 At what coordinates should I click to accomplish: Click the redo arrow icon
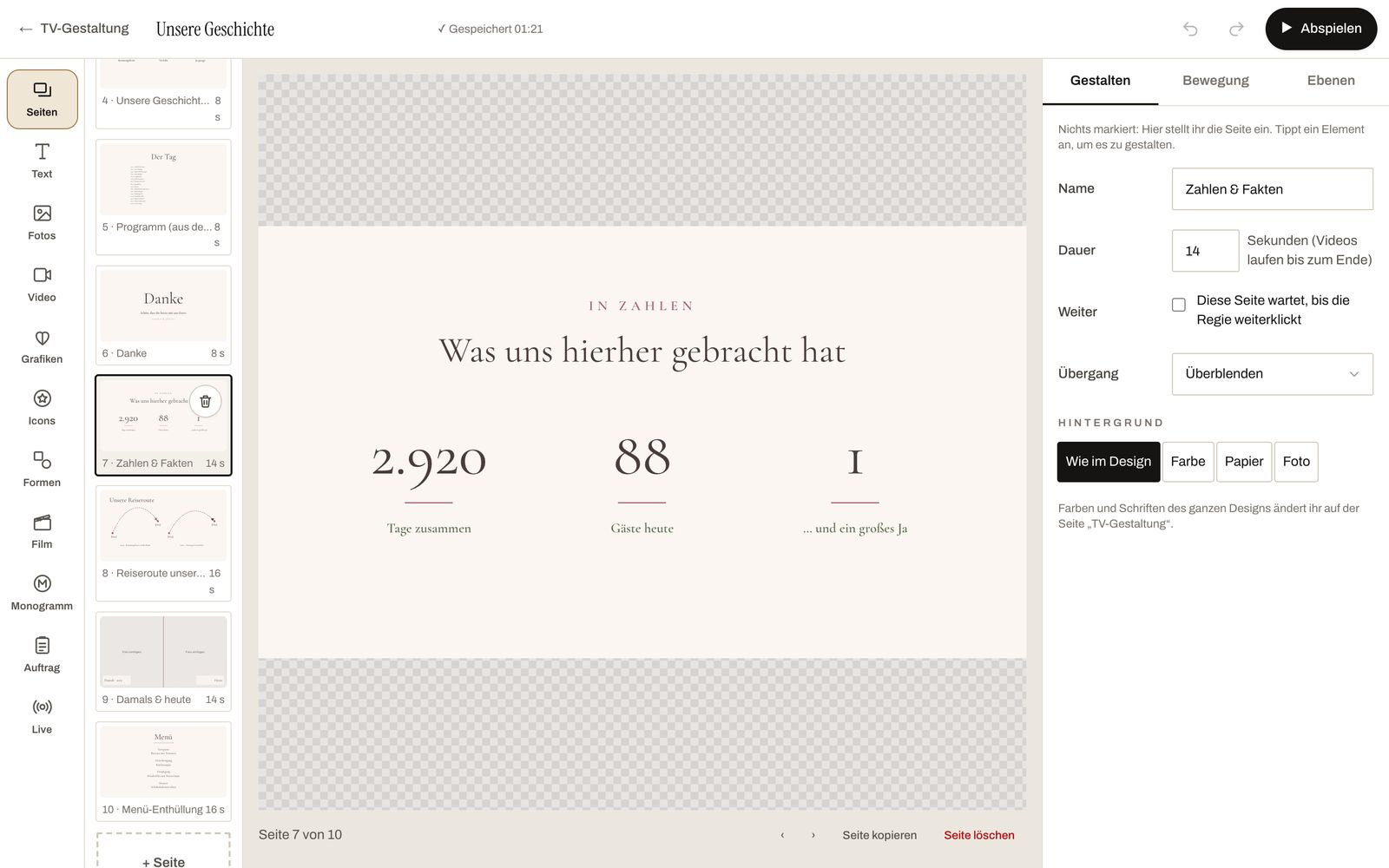(1236, 29)
